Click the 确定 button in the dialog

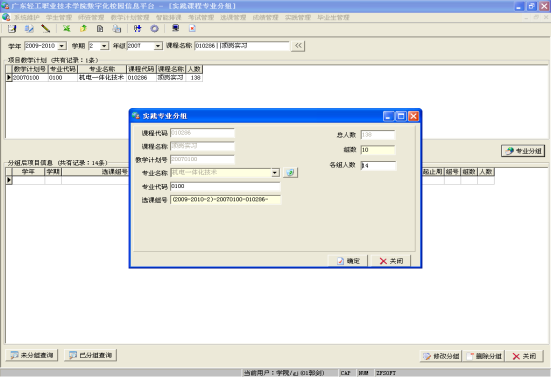pos(348,261)
